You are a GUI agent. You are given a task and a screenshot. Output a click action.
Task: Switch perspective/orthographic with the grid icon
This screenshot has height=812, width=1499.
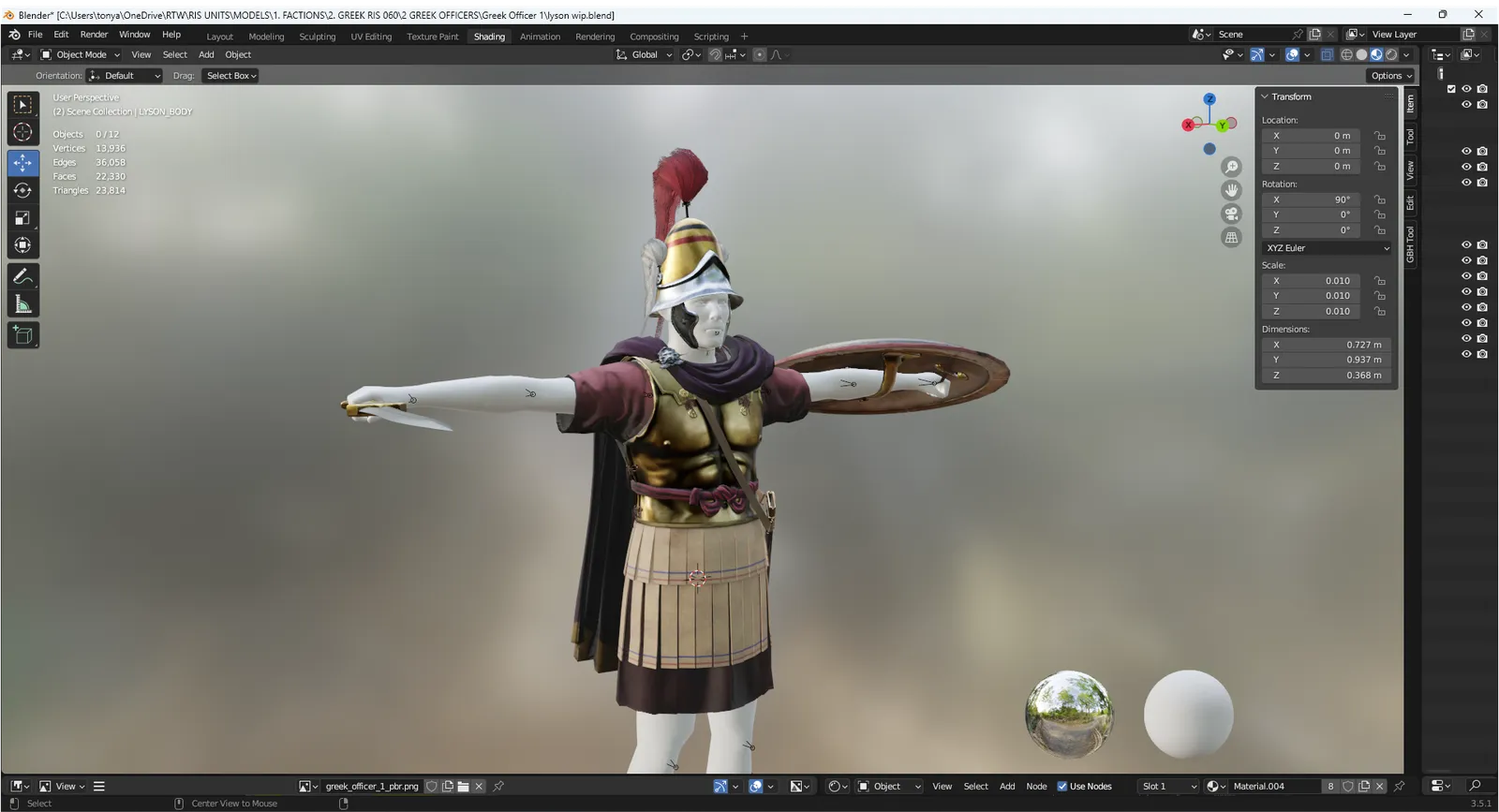[x=1232, y=238]
